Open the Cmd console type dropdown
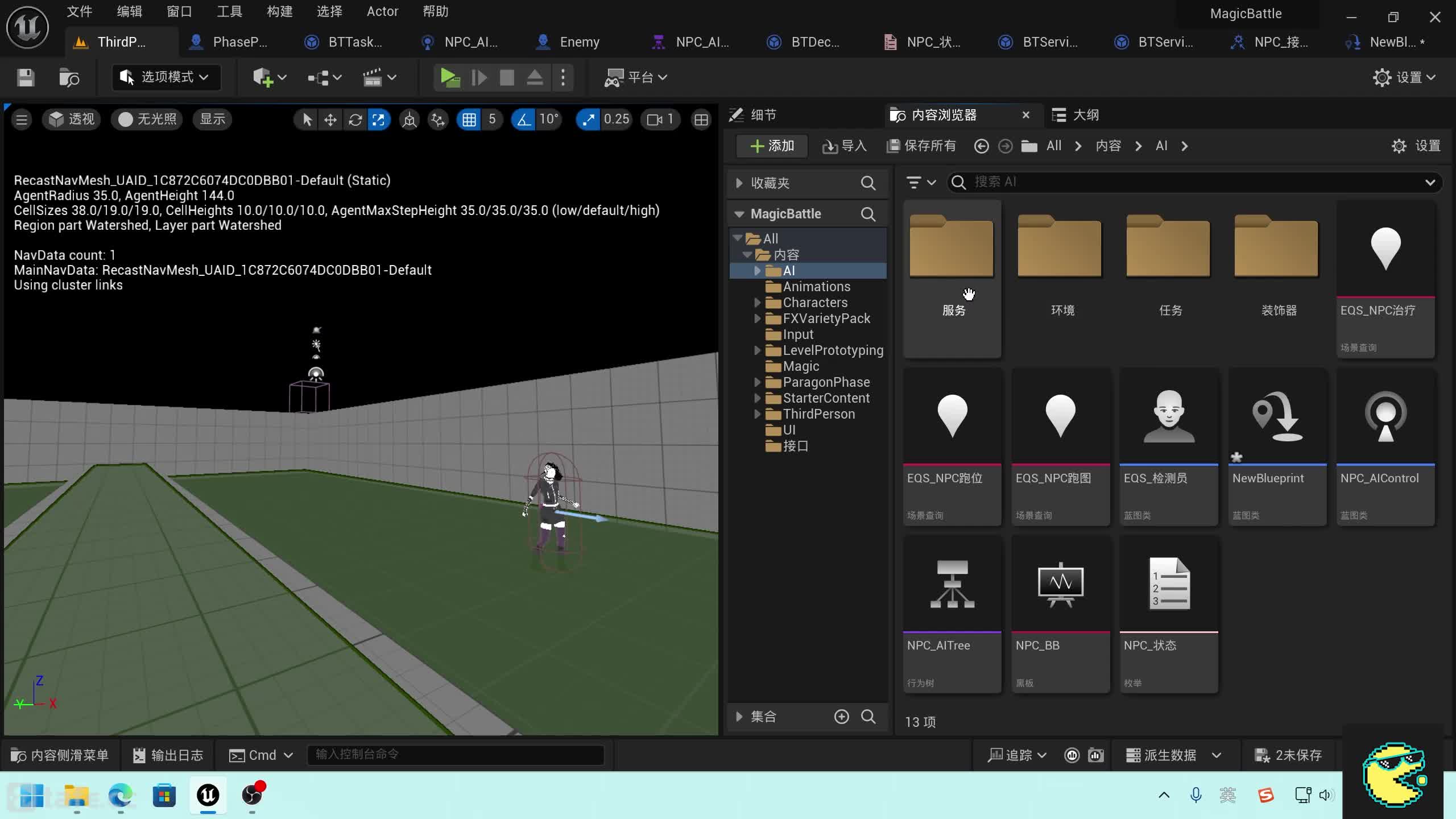Image resolution: width=1456 pixels, height=819 pixels. click(x=261, y=755)
